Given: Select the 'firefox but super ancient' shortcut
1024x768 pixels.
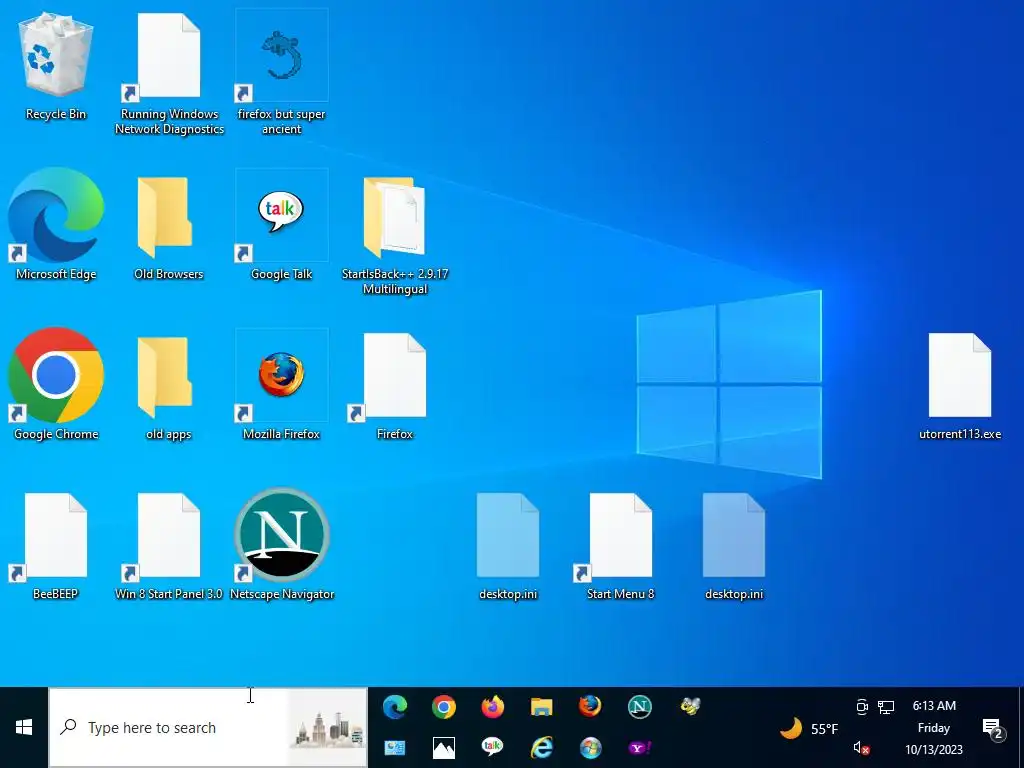Looking at the screenshot, I should 281,72.
